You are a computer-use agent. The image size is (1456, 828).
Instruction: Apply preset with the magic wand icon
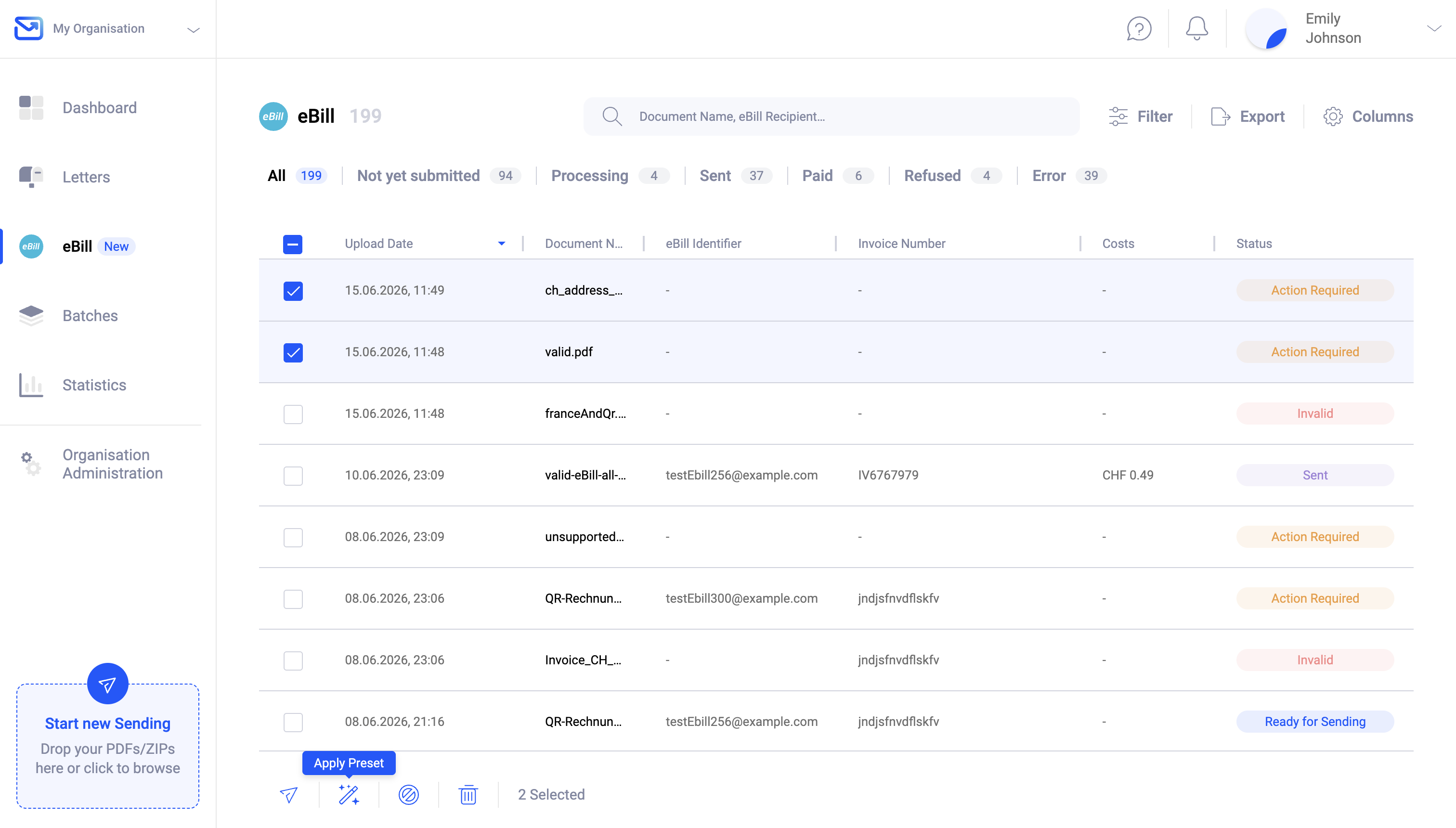(349, 794)
